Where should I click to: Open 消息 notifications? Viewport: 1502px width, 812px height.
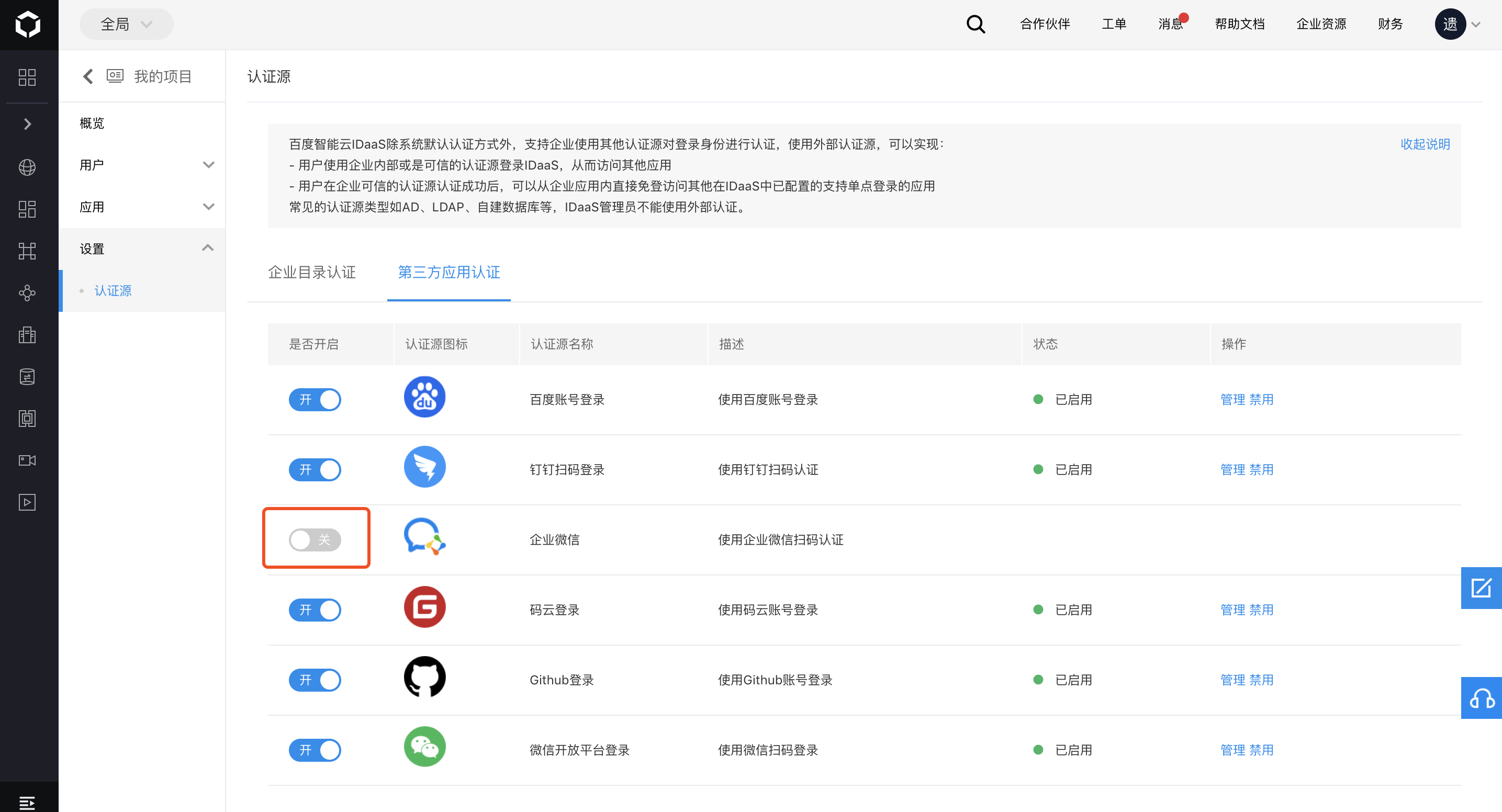[1171, 24]
